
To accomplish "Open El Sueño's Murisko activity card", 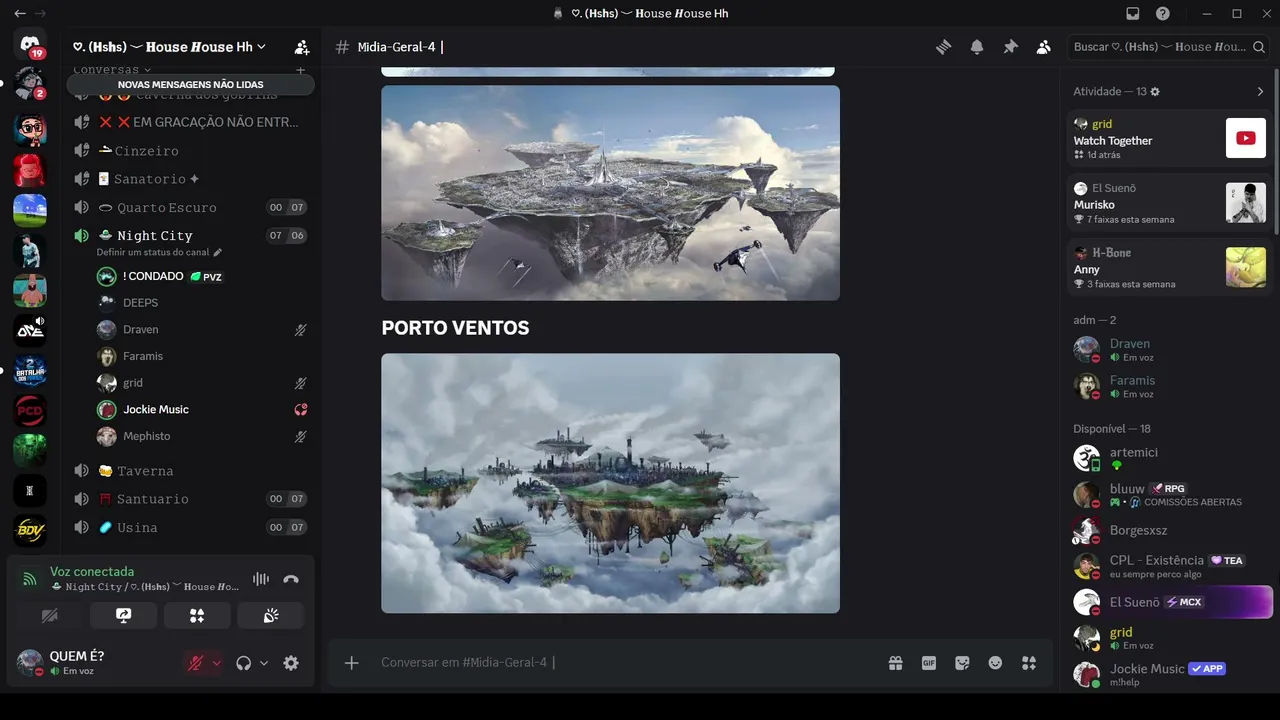I will tap(1170, 203).
